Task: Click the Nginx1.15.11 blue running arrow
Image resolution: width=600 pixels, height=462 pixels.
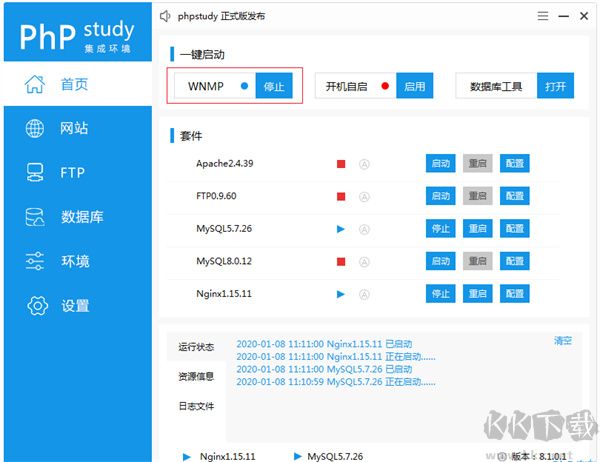Action: click(341, 294)
